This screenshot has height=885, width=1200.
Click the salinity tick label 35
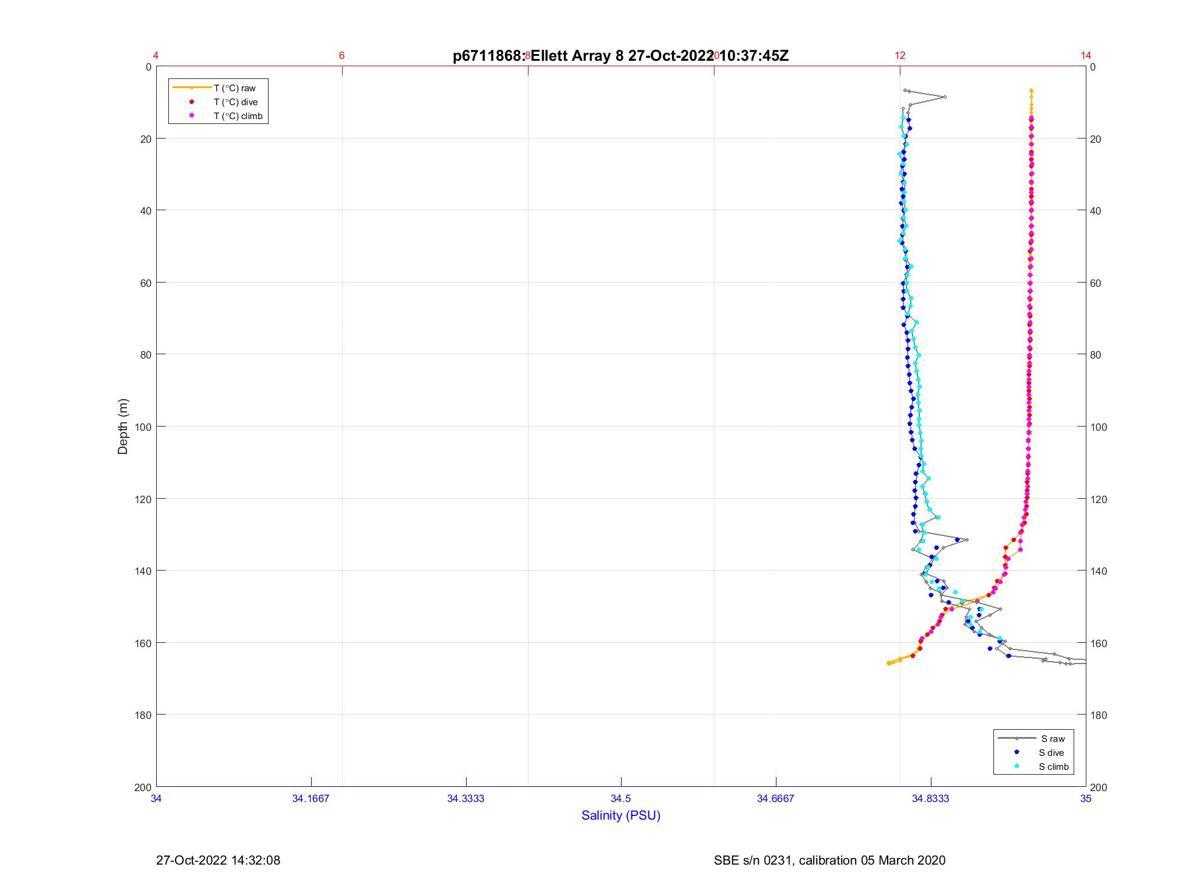coord(1086,798)
